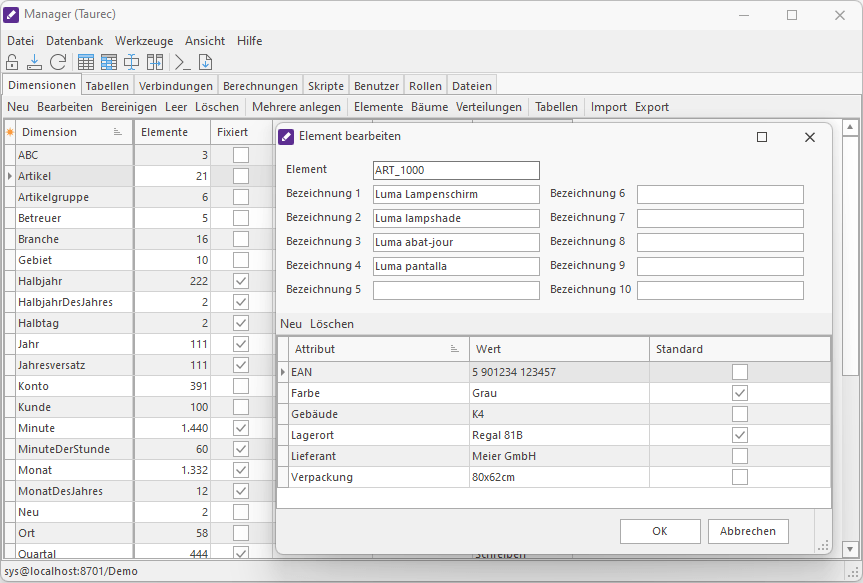The width and height of the screenshot is (863, 583).
Task: Click the column resize icon in toolbar
Action: [x=132, y=62]
